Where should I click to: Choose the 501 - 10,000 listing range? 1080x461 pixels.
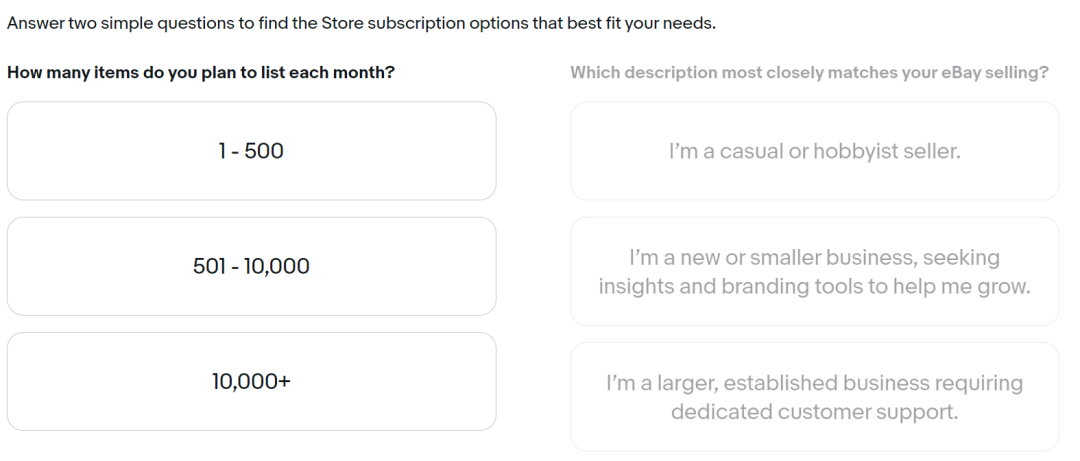click(251, 266)
